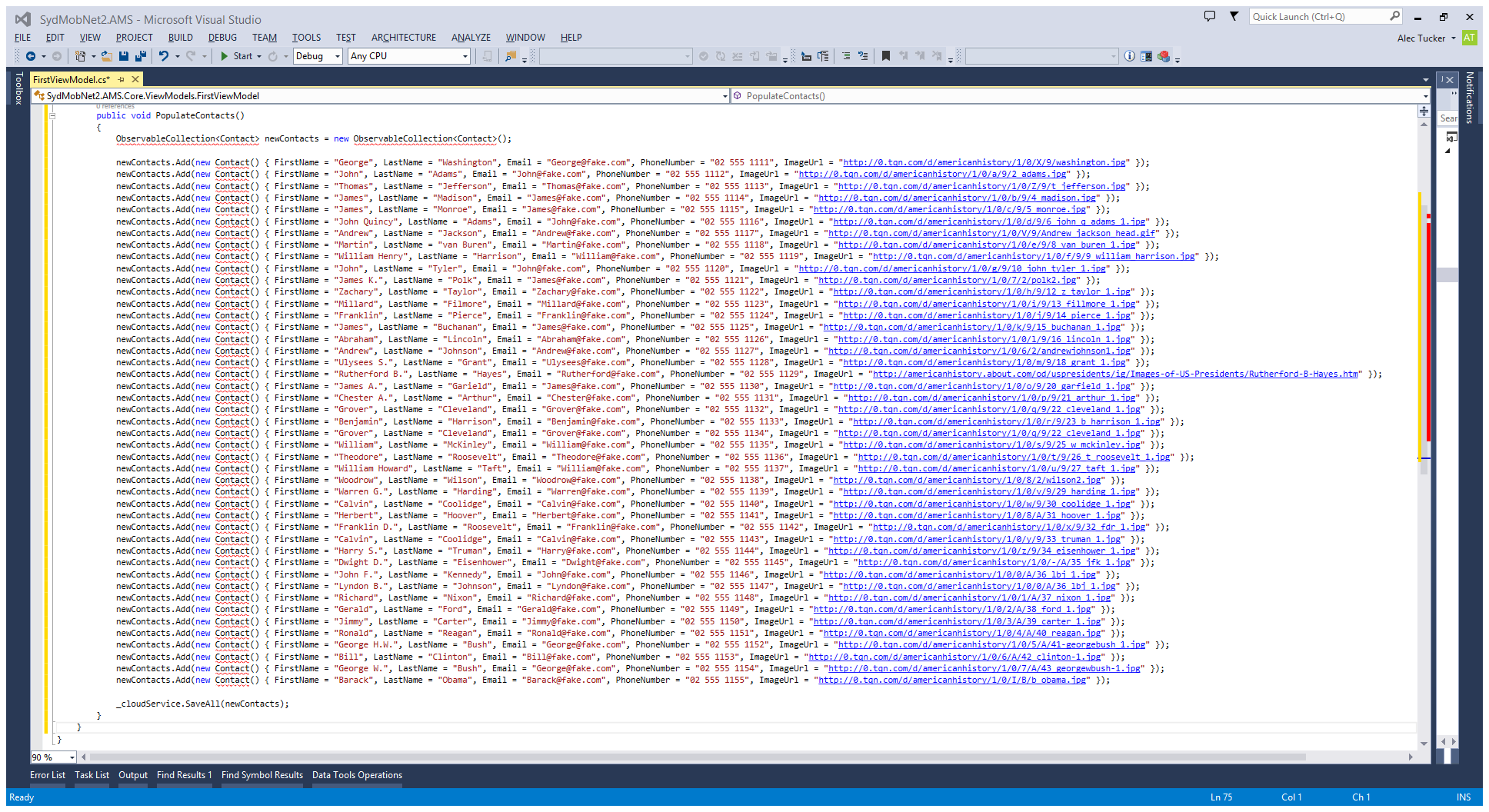Toggle a bookmark on the current line
This screenshot has width=1489, height=812.
pyautogui.click(x=886, y=56)
